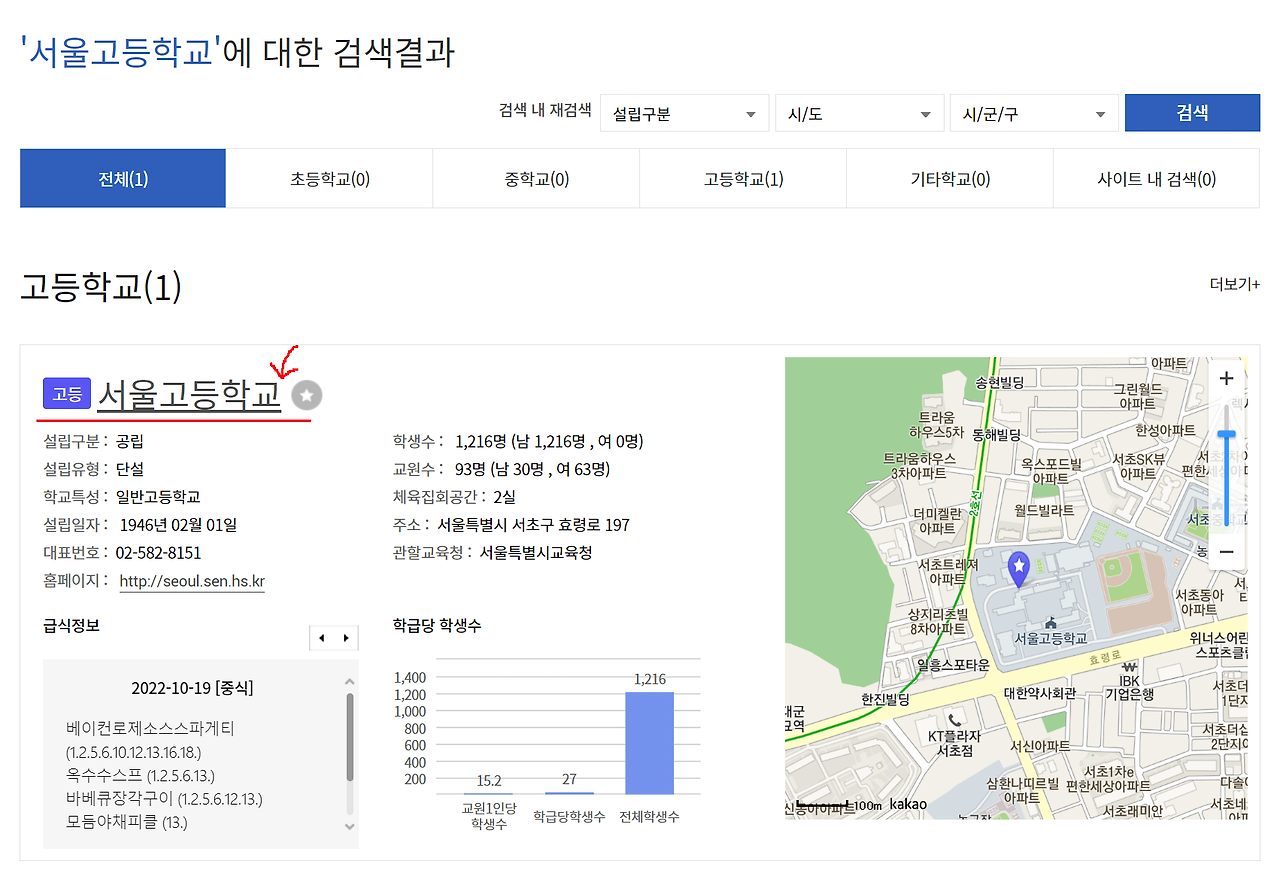Open the 설립구분 dropdown
This screenshot has height=882, width=1280.
point(684,113)
